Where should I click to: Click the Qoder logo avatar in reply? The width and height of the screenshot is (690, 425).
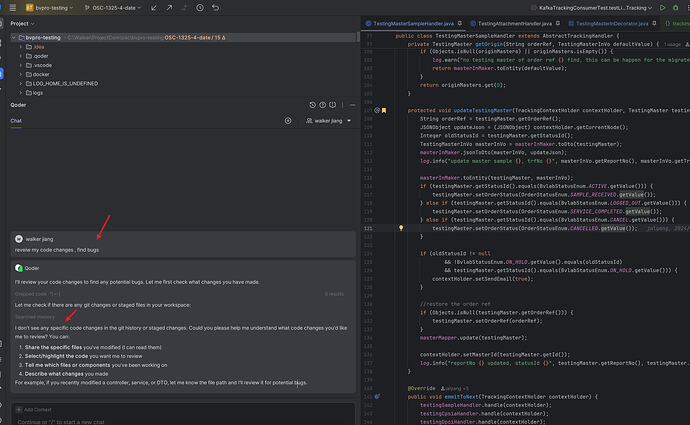18,268
